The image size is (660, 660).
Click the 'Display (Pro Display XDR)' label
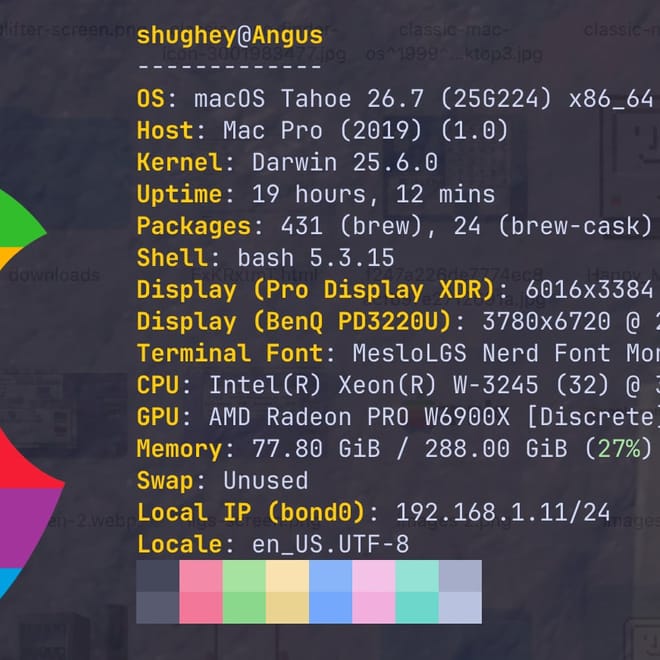pyautogui.click(x=315, y=290)
